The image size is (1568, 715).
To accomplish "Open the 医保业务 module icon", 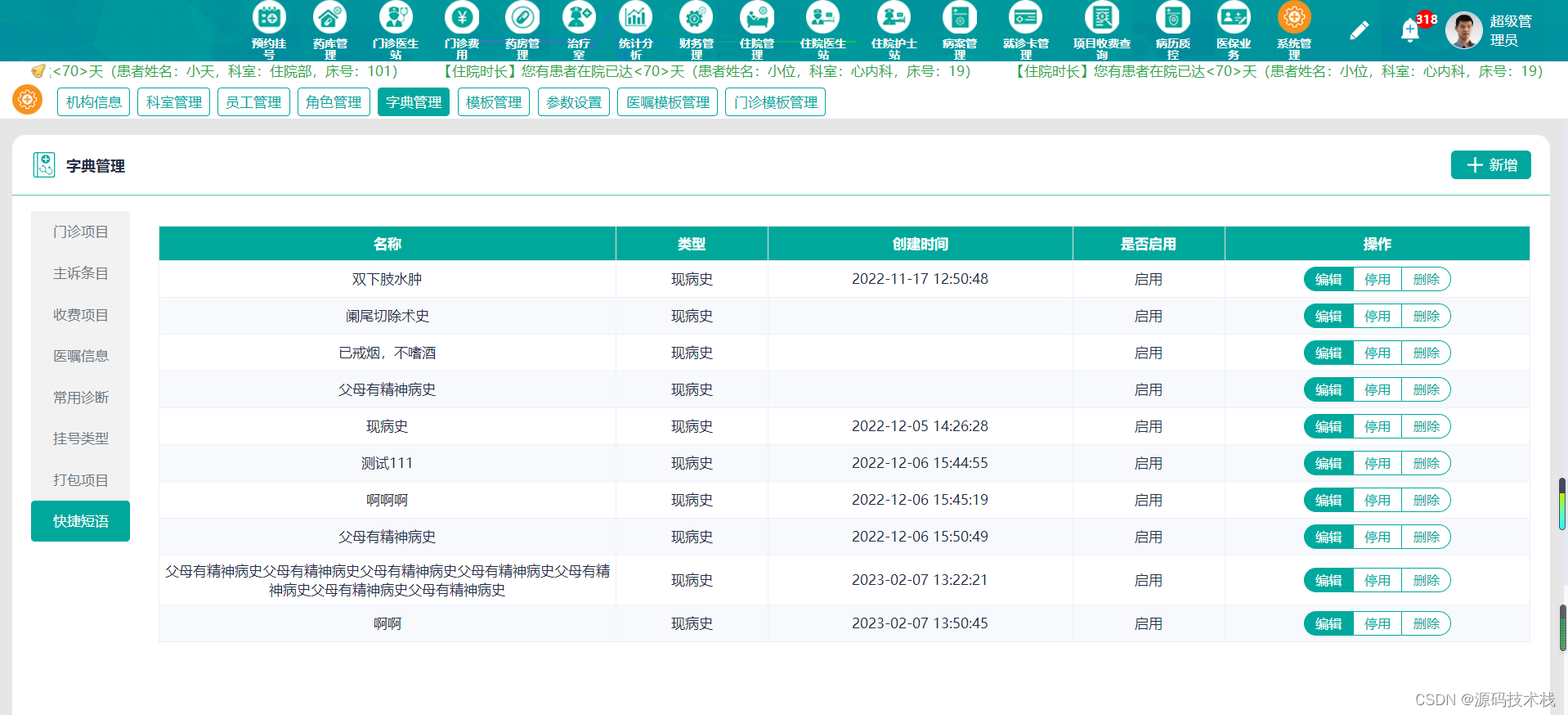I will 1234,18.
